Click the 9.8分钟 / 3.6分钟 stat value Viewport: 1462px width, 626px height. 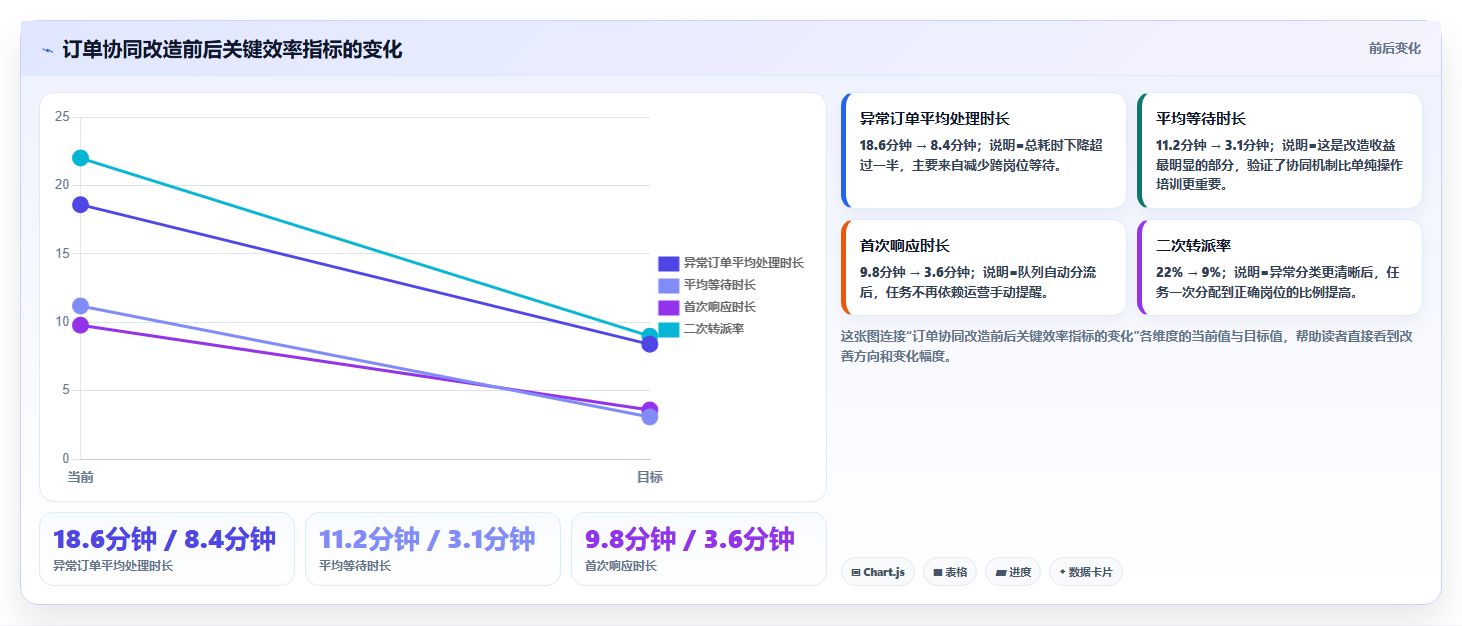pos(690,540)
